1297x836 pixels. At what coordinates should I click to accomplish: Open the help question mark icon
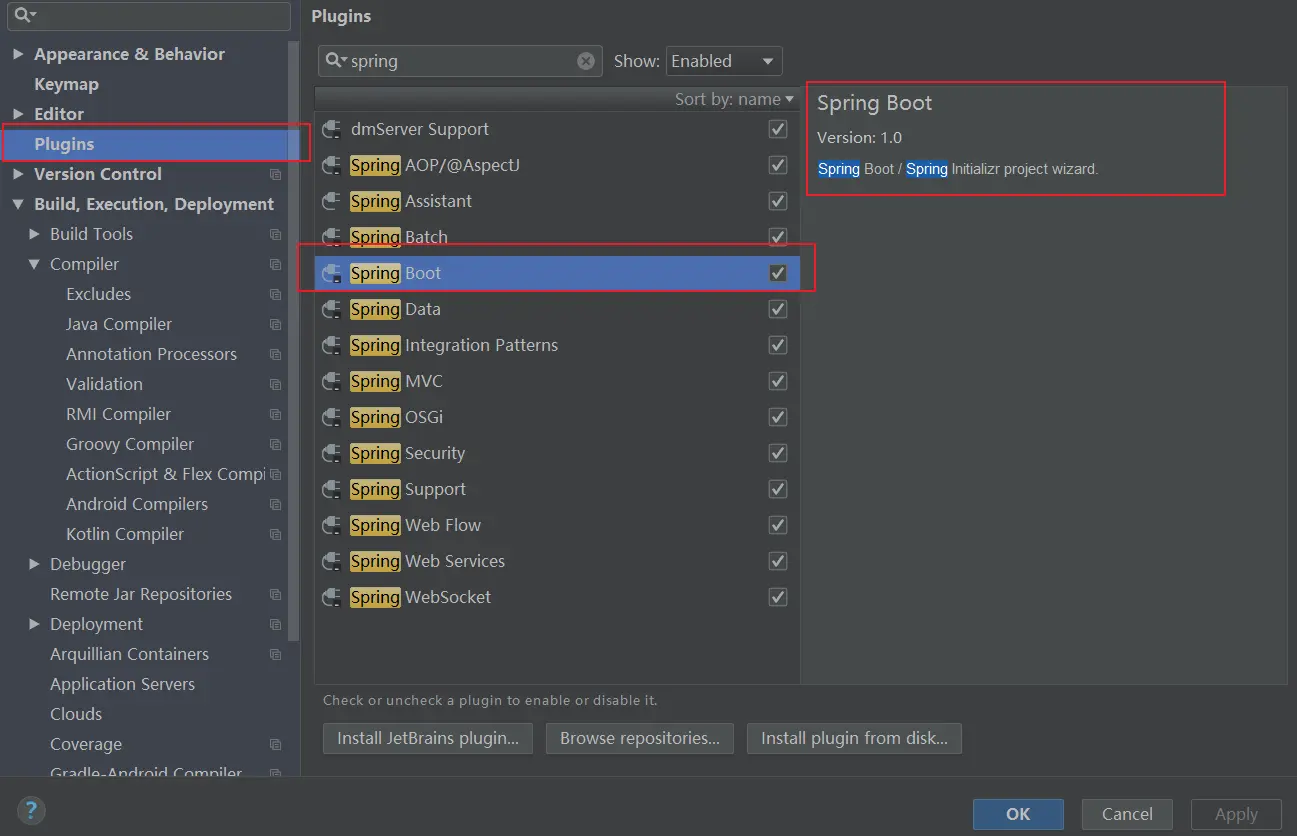click(x=31, y=811)
